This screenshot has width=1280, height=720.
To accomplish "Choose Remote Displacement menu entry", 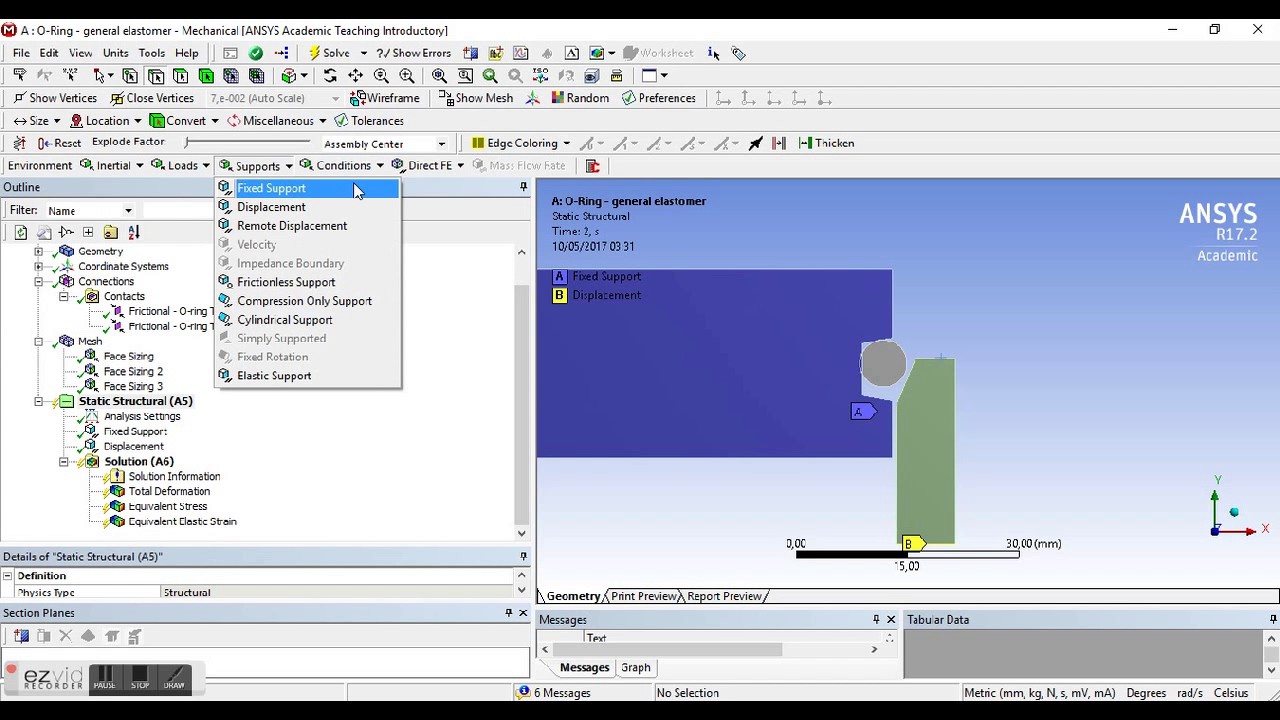I will [x=308, y=226].
